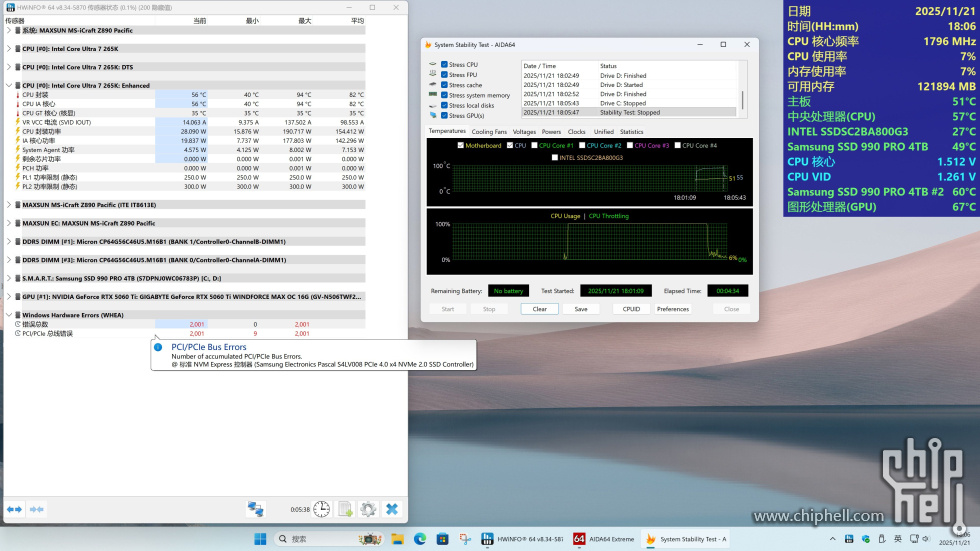Select 'Stability Test: Stopped' log entry
Image resolution: width=980 pixels, height=551 pixels.
[629, 112]
